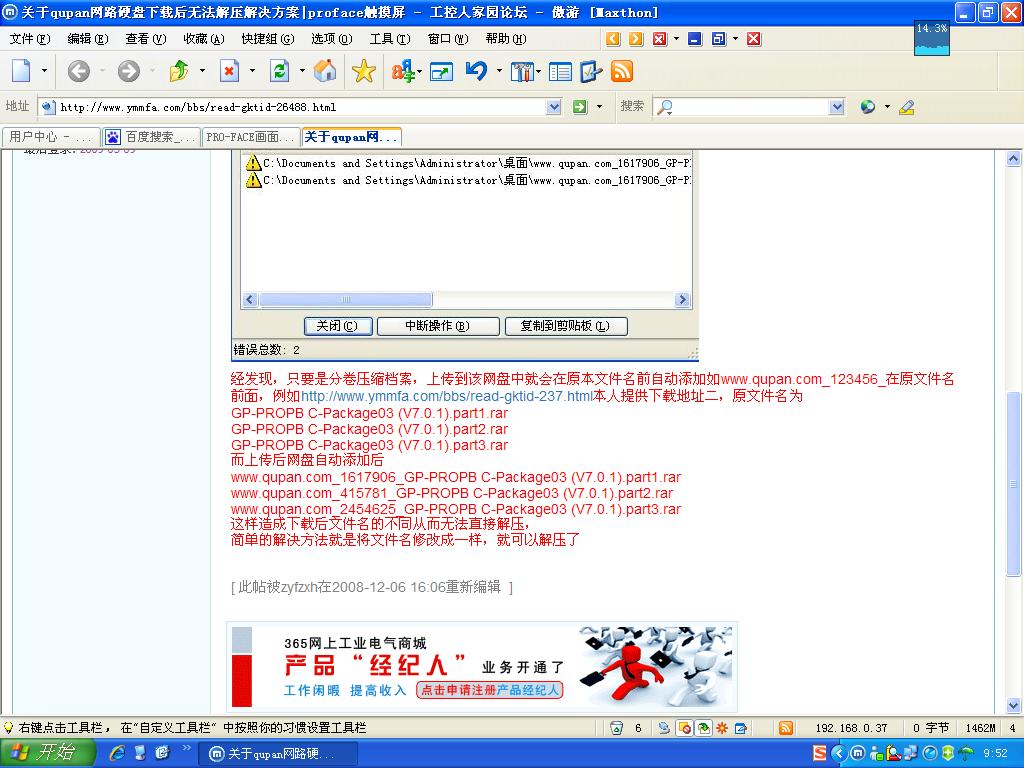The image size is (1024, 768).
Task: Click the Refresh page icon
Action: (279, 71)
